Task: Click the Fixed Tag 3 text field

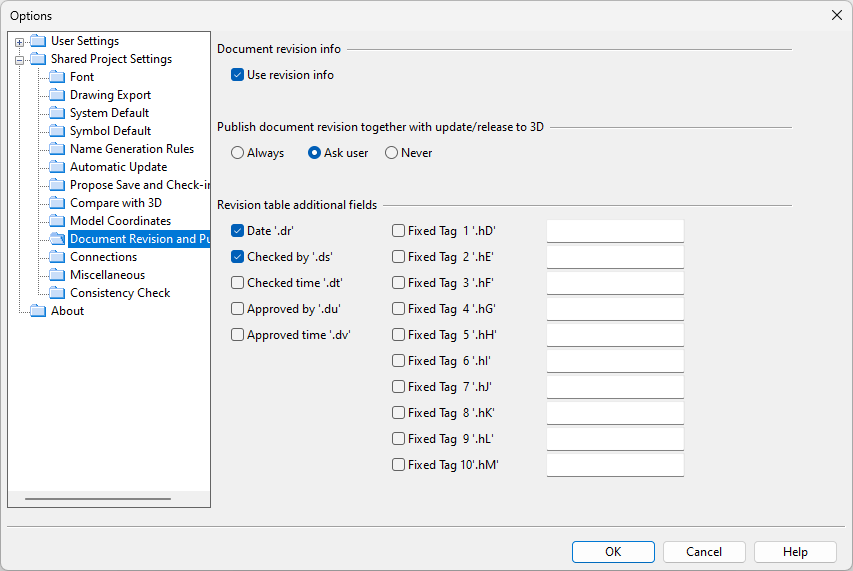Action: pos(615,283)
